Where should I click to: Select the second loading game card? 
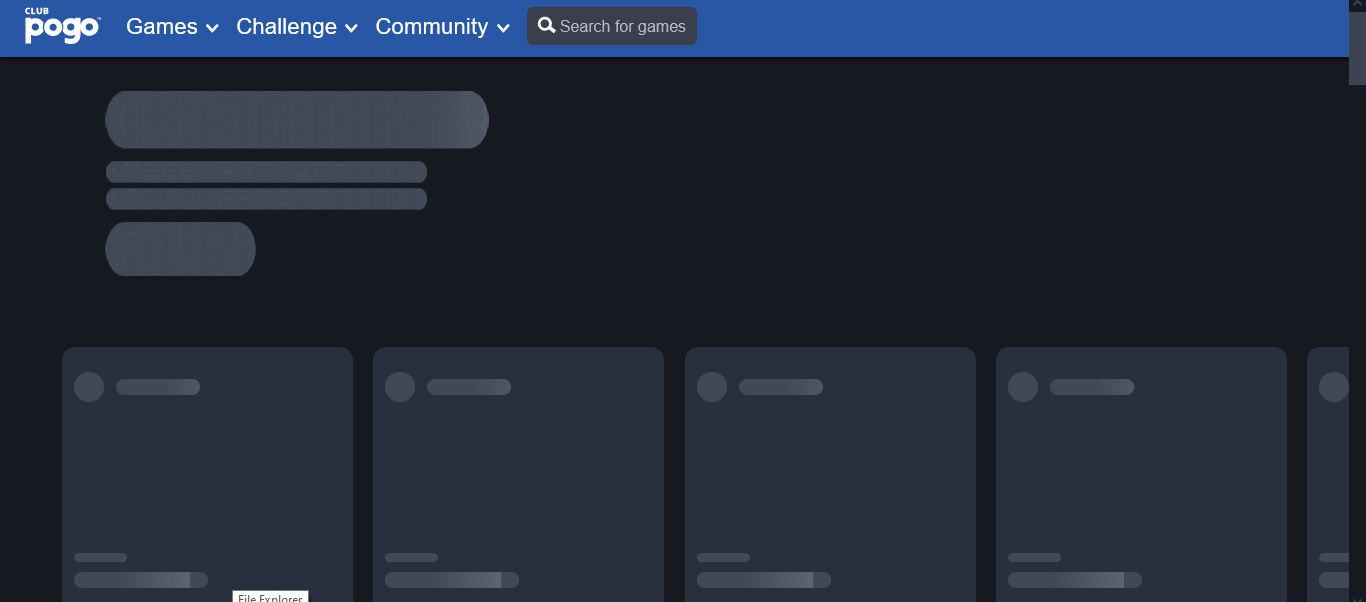(518, 470)
